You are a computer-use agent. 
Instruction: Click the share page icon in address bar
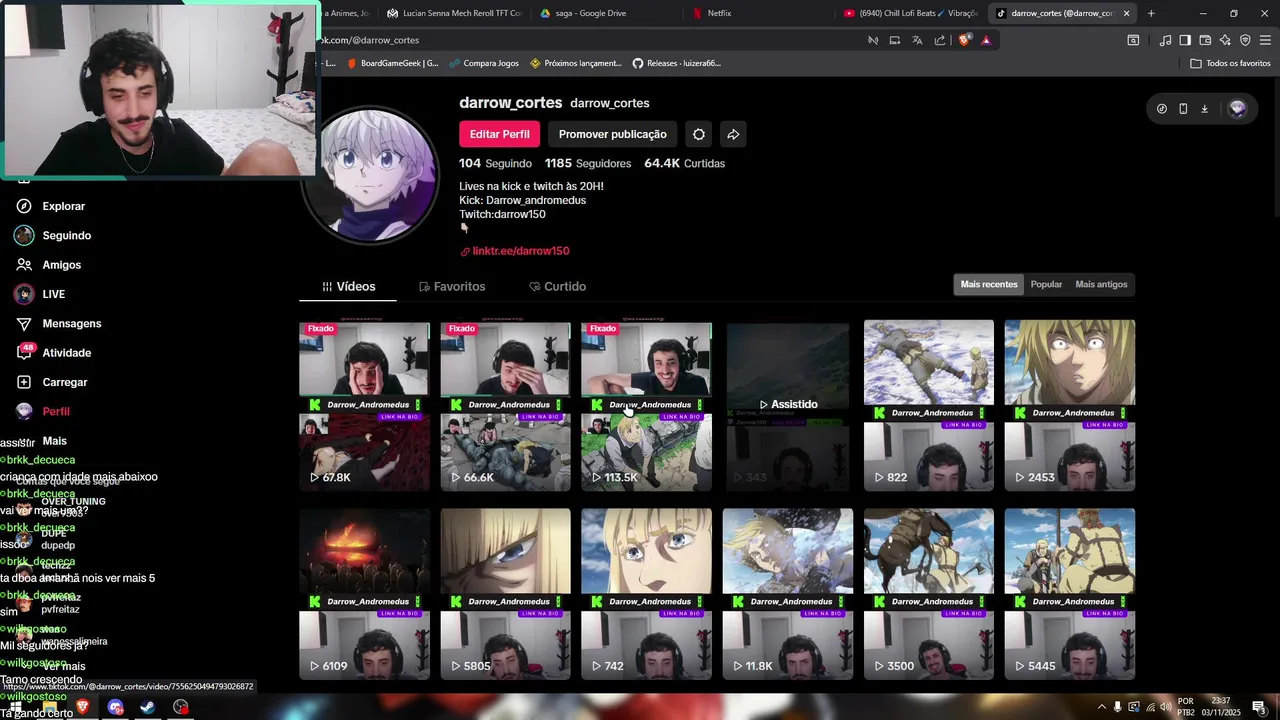pyautogui.click(x=940, y=40)
